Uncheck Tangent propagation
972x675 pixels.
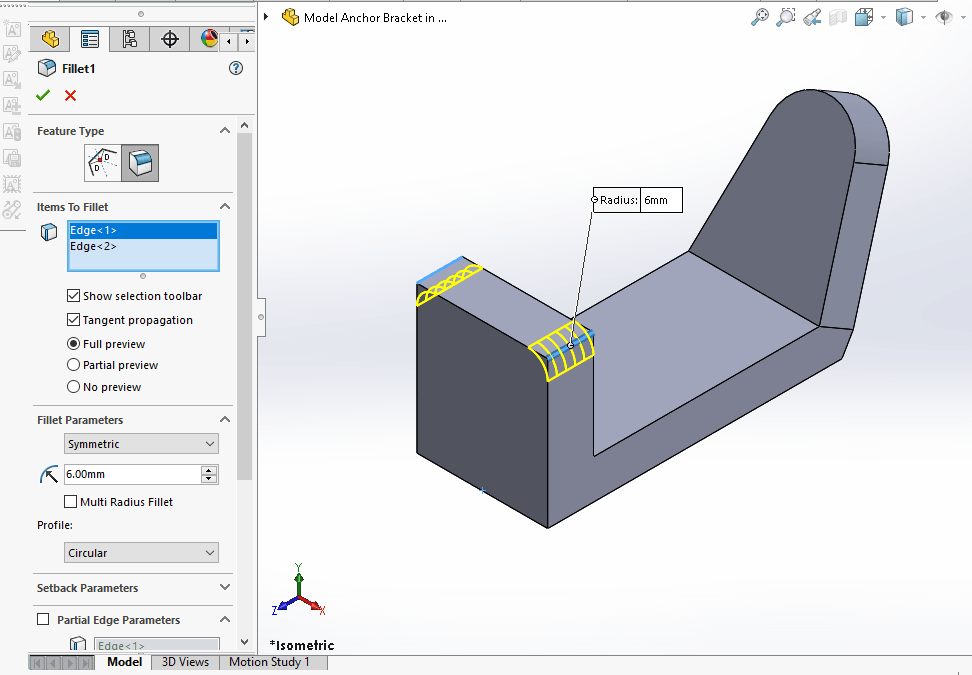(x=73, y=320)
